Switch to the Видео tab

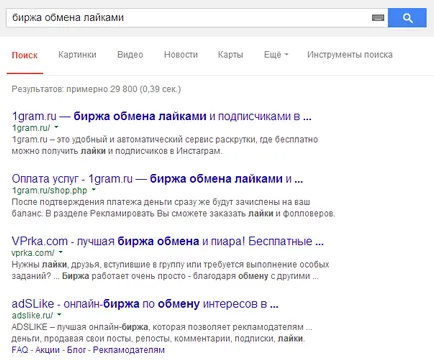[x=130, y=55]
